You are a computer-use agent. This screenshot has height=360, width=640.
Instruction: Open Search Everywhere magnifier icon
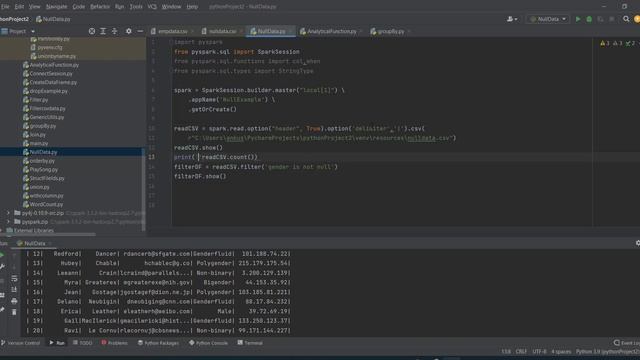[x=626, y=19]
